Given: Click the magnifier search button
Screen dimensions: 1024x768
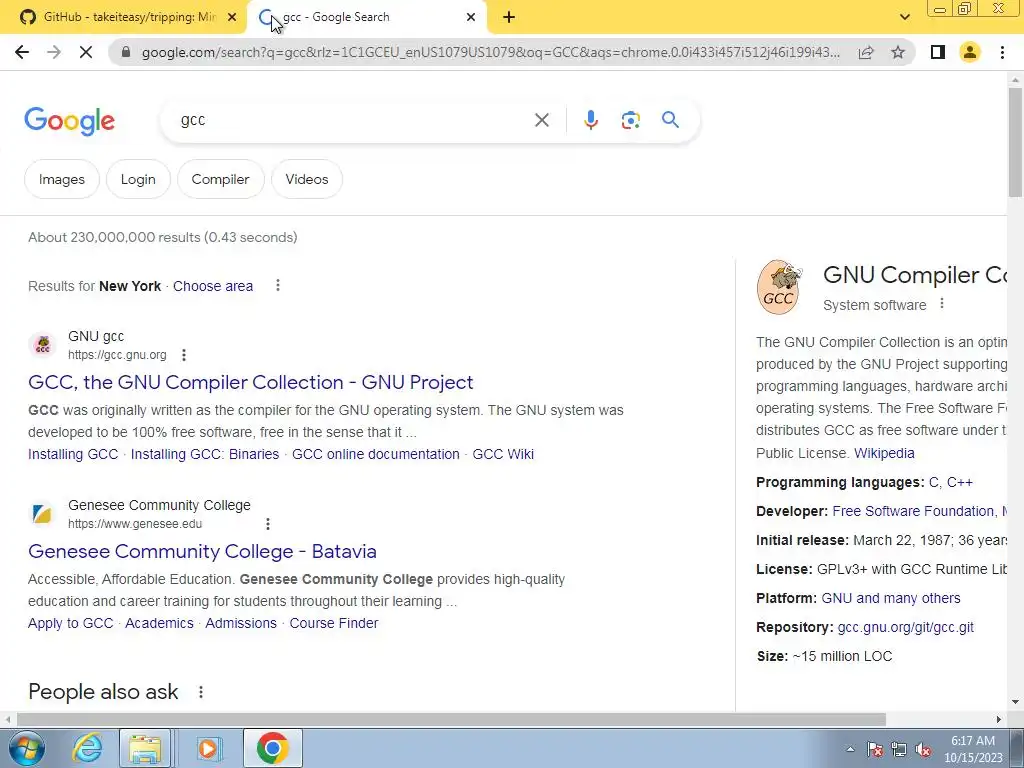Looking at the screenshot, I should tap(670, 120).
